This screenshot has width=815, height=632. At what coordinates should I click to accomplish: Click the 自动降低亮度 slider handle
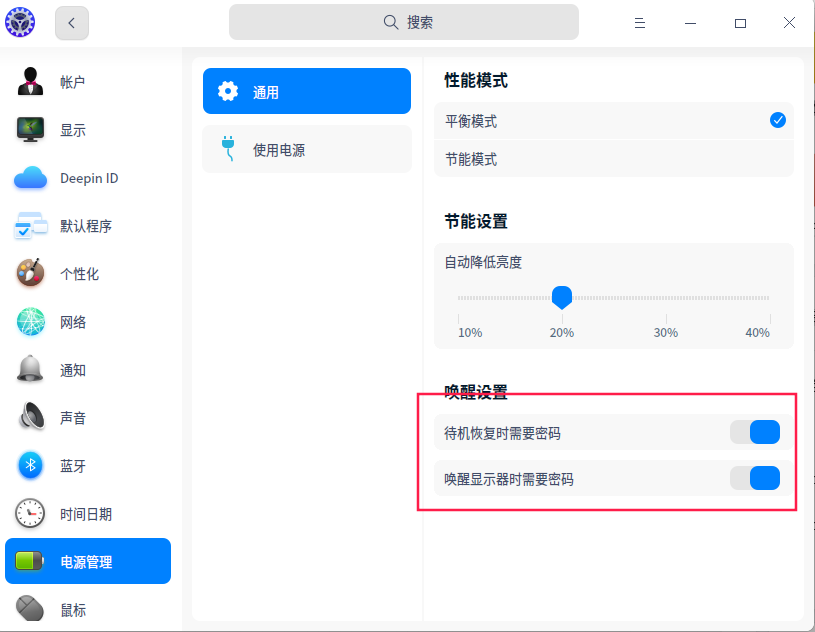(562, 298)
